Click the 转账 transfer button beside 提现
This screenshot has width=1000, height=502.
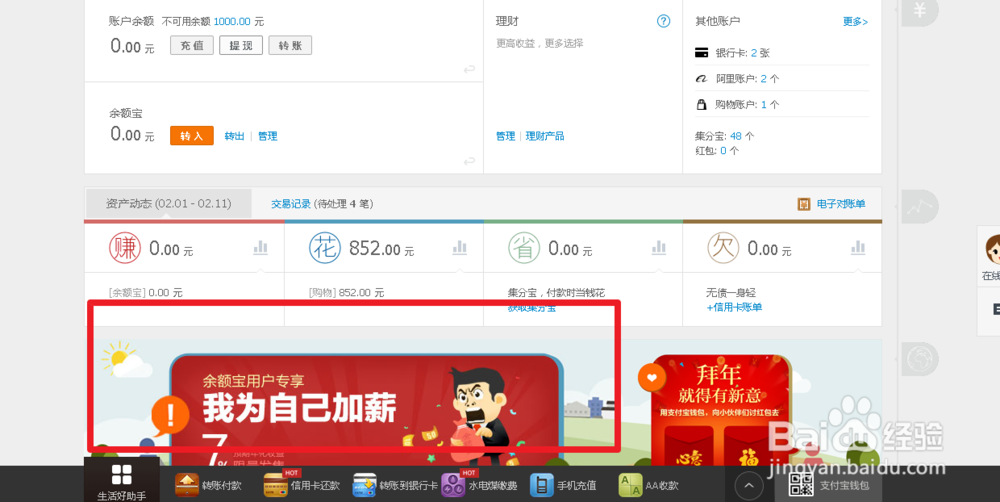(x=290, y=45)
